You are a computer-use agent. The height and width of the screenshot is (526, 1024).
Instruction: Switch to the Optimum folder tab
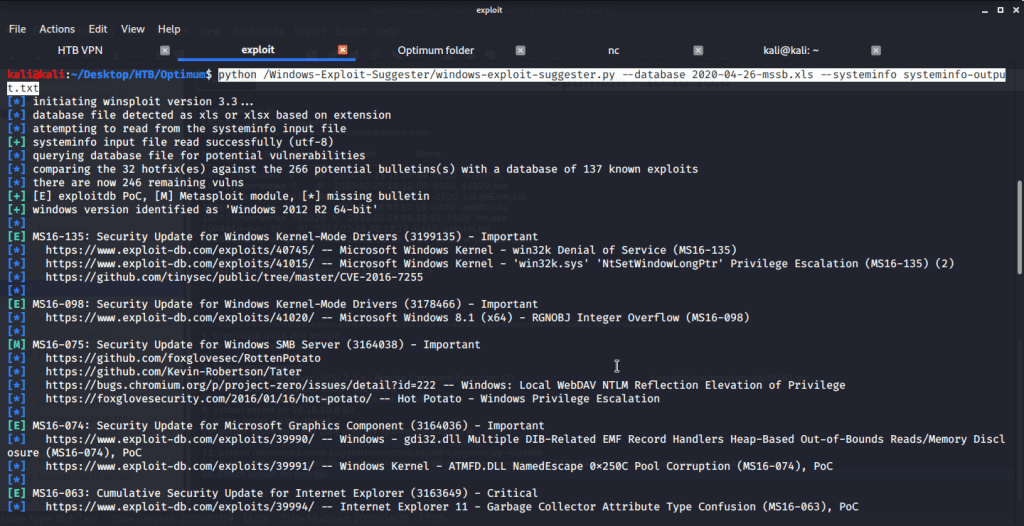[x=435, y=50]
